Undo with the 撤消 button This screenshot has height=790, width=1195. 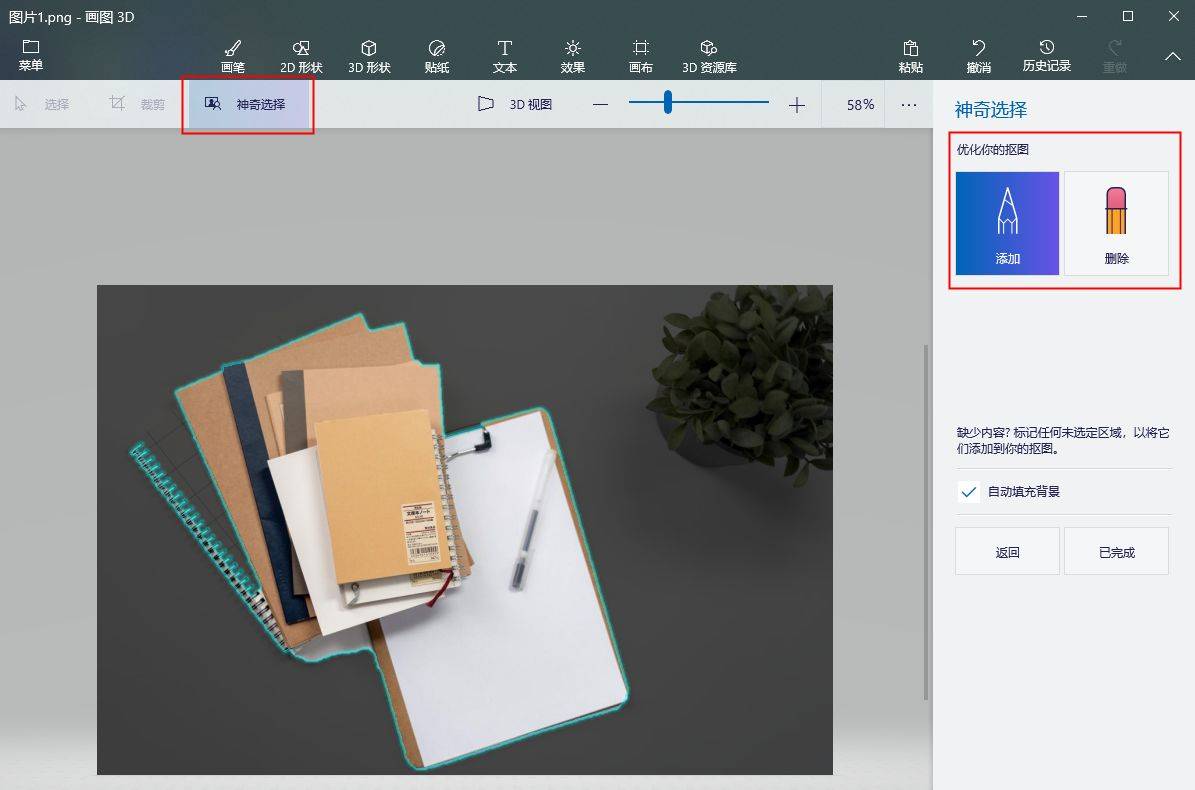(x=979, y=55)
